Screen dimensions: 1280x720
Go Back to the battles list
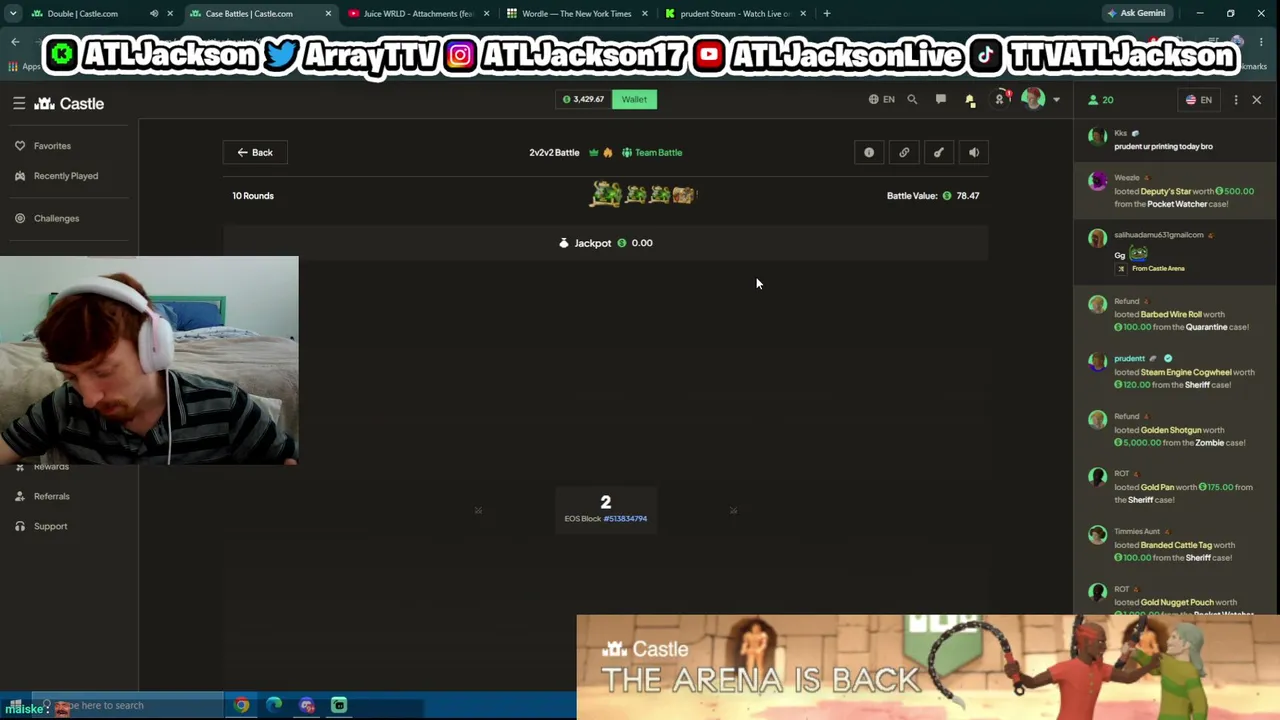pos(255,152)
